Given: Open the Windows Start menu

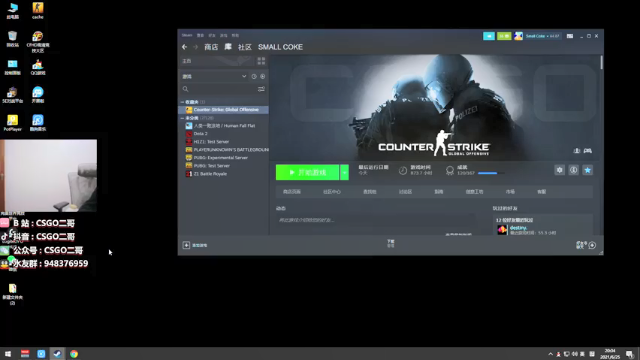Looking at the screenshot, I should point(8,353).
